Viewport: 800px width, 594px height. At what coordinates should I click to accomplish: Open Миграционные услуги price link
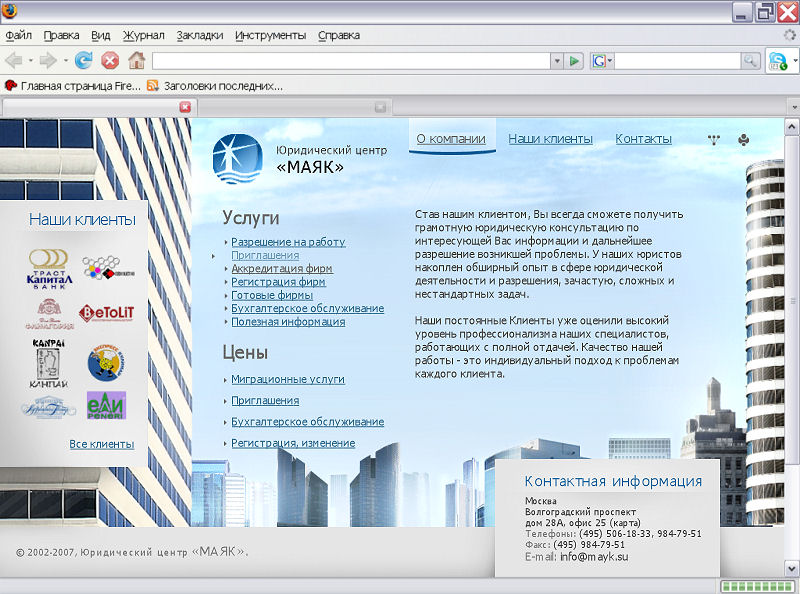pyautogui.click(x=288, y=379)
